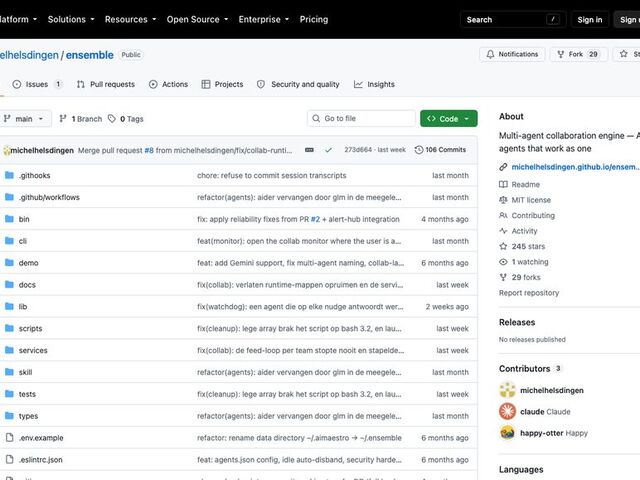View the 106 Commits history
The width and height of the screenshot is (640, 480).
coord(440,150)
